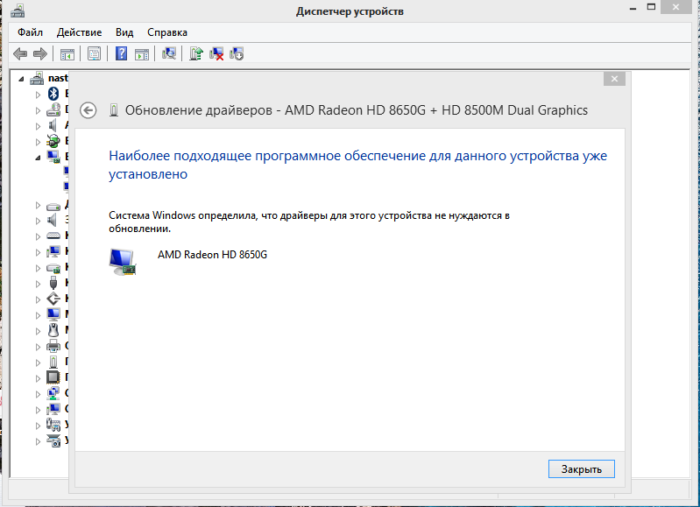Click the 'Обновление драйверов' dialog title text

356,110
